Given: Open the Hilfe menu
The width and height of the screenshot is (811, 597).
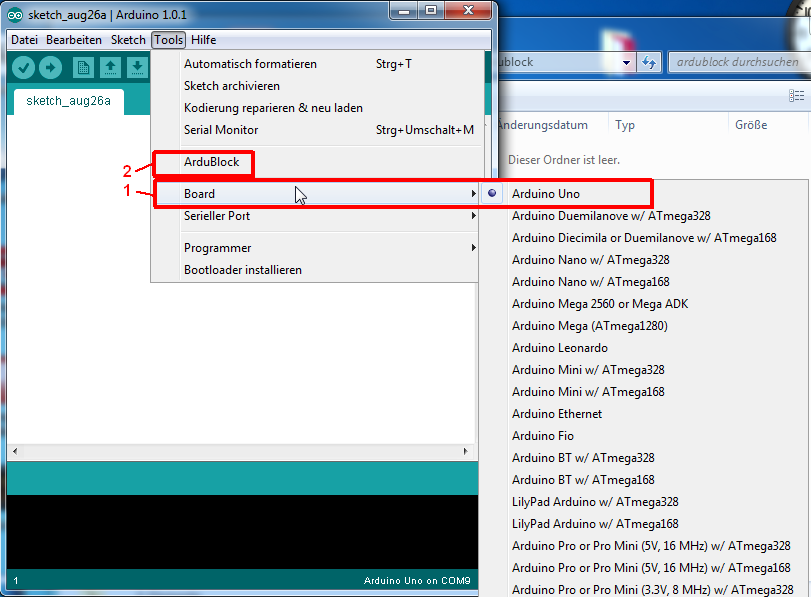Looking at the screenshot, I should [x=203, y=40].
